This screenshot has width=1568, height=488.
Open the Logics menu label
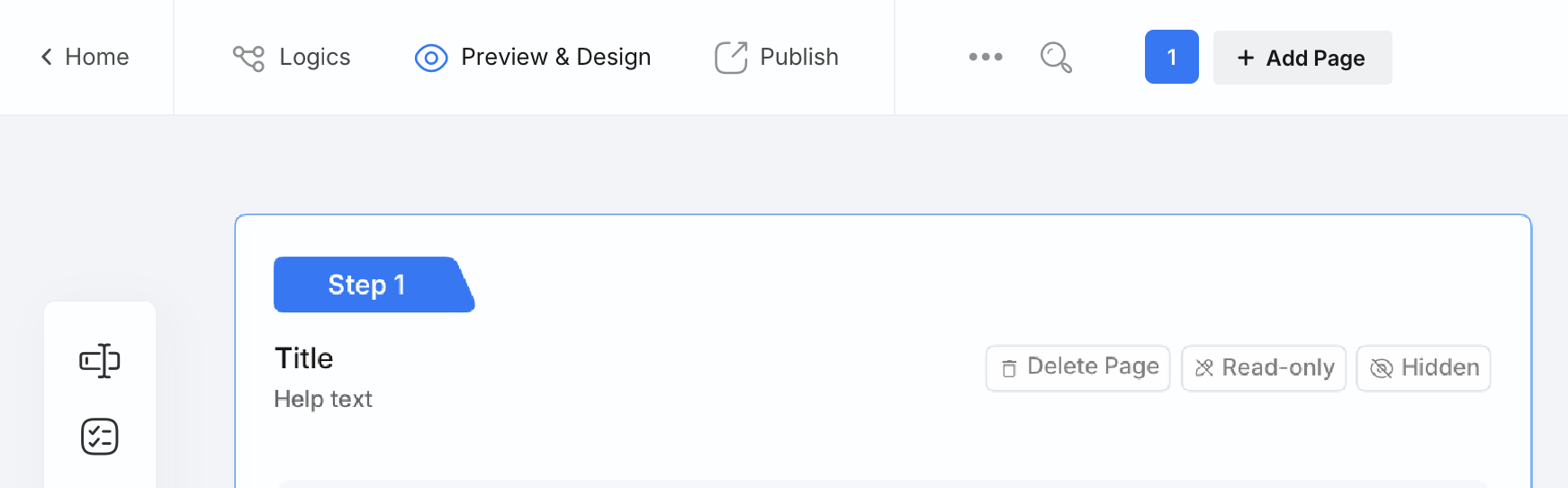tap(315, 57)
